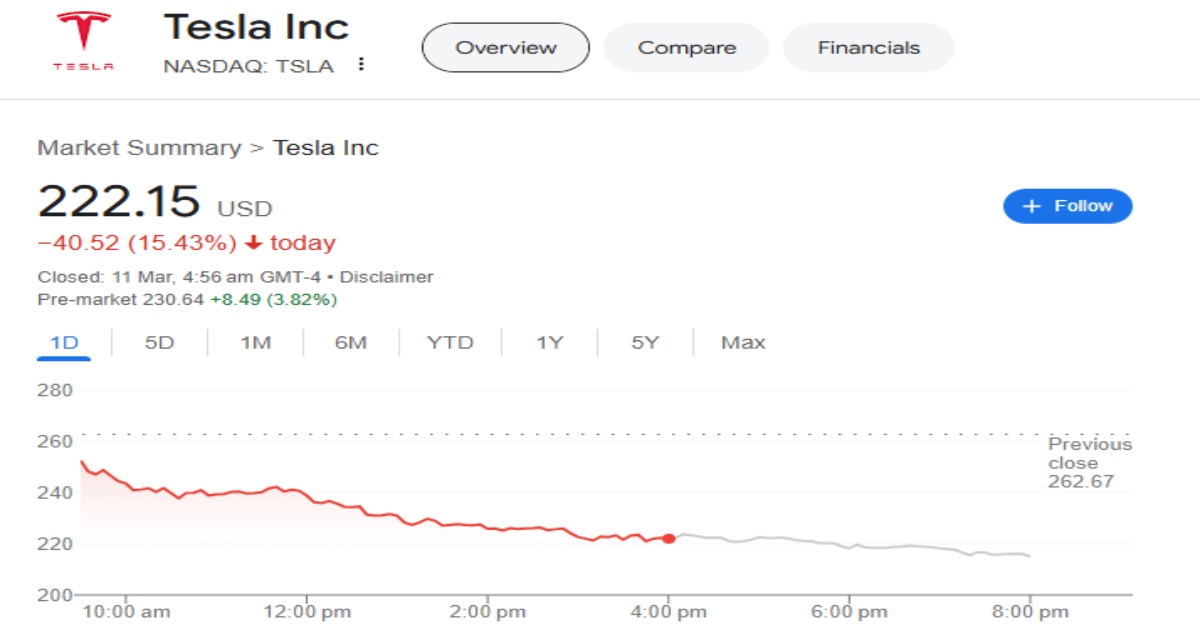Viewport: 1200px width, 630px height.
Task: Open the Financials tab
Action: [868, 48]
